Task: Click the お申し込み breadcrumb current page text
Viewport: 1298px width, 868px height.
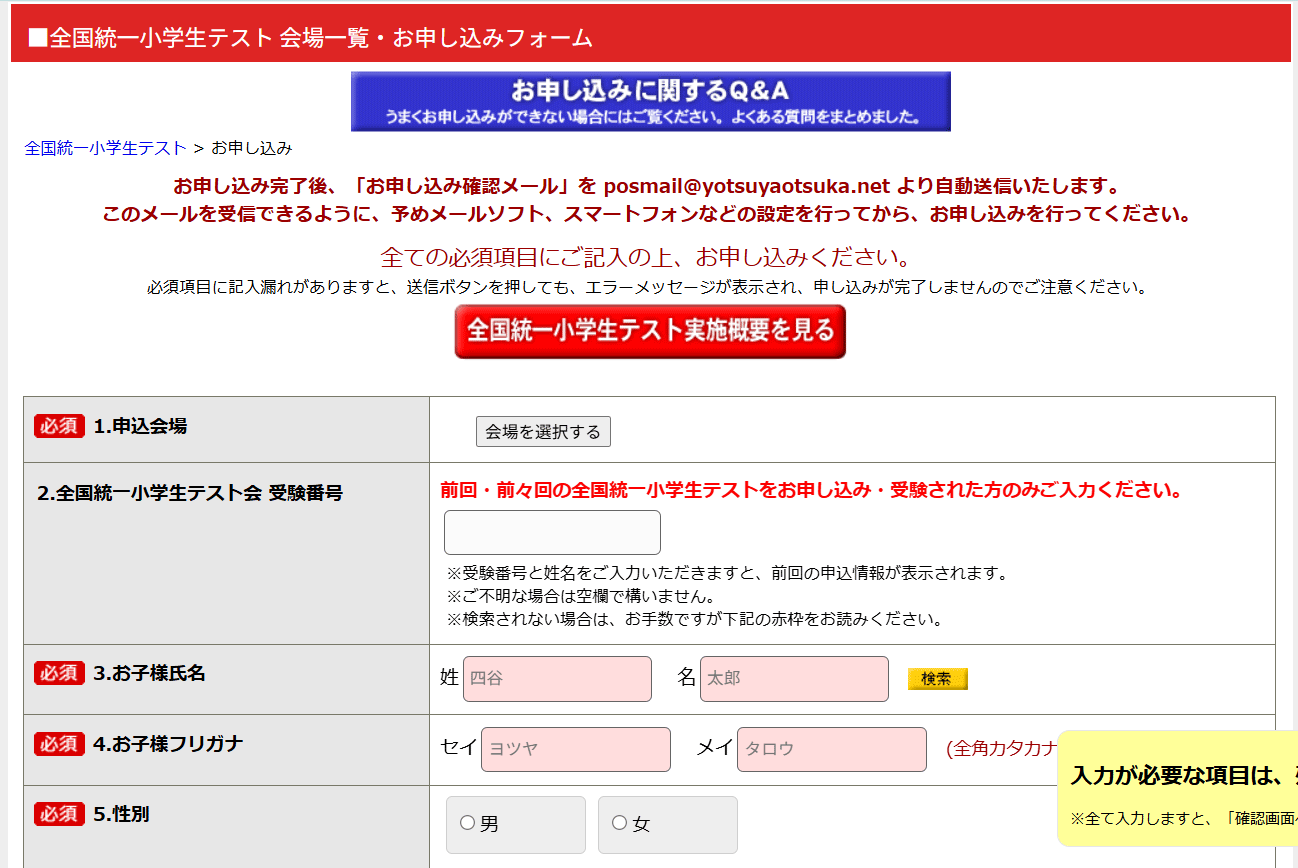Action: click(251, 148)
